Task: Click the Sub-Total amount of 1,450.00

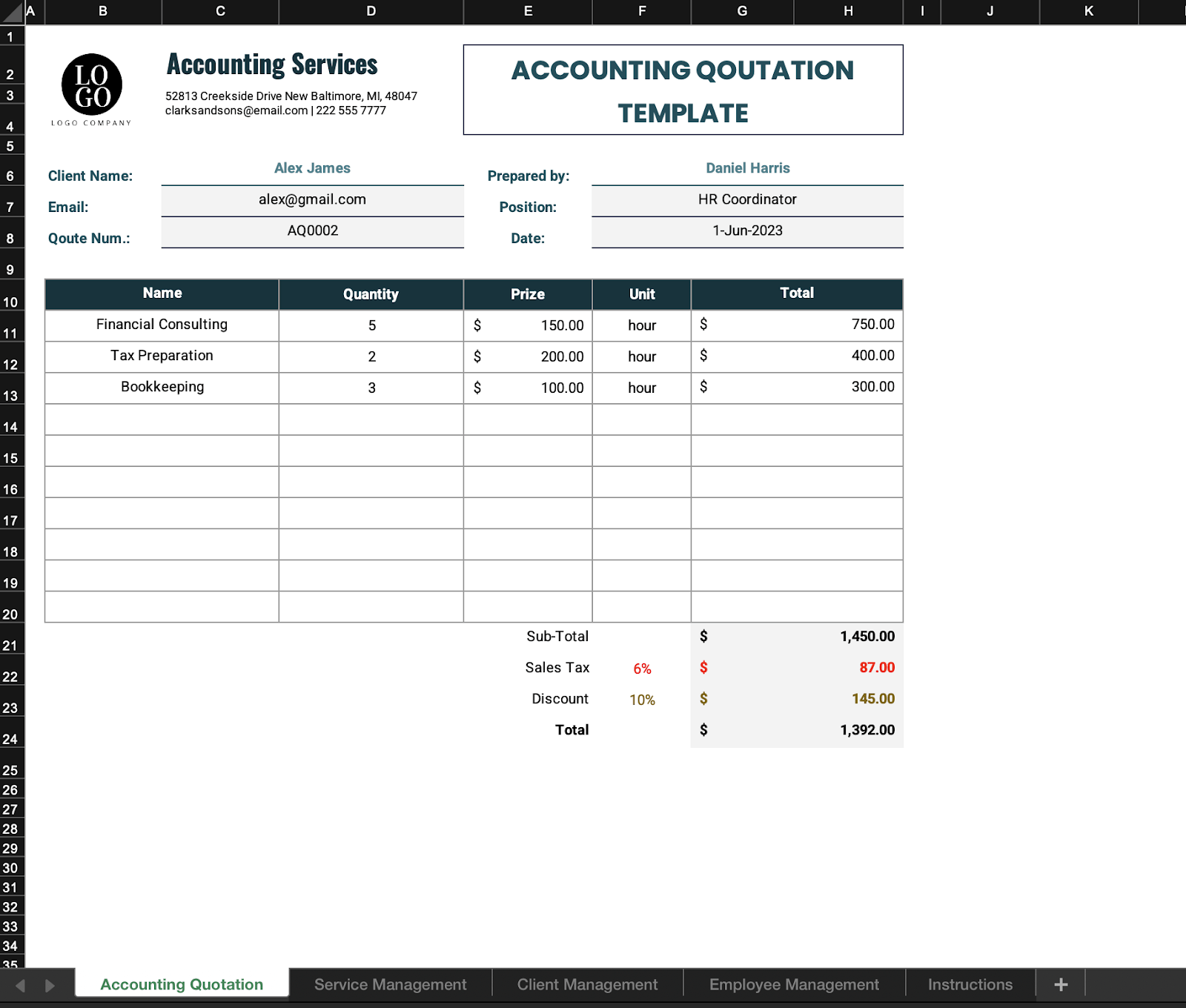Action: pos(797,636)
